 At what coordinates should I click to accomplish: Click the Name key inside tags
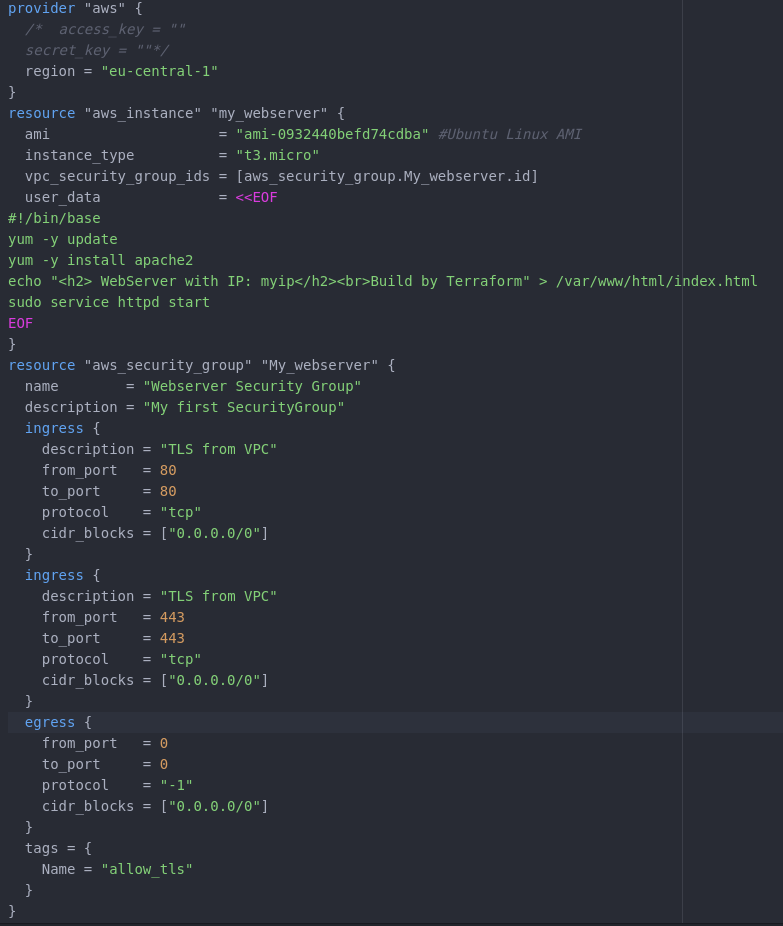tap(58, 869)
